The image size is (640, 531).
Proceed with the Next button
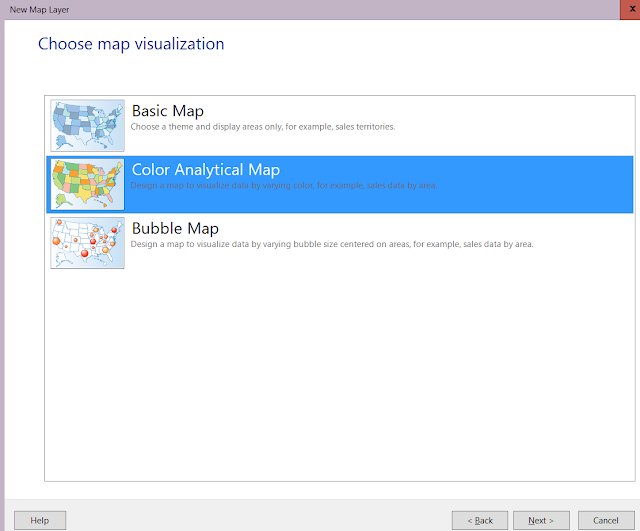541,520
